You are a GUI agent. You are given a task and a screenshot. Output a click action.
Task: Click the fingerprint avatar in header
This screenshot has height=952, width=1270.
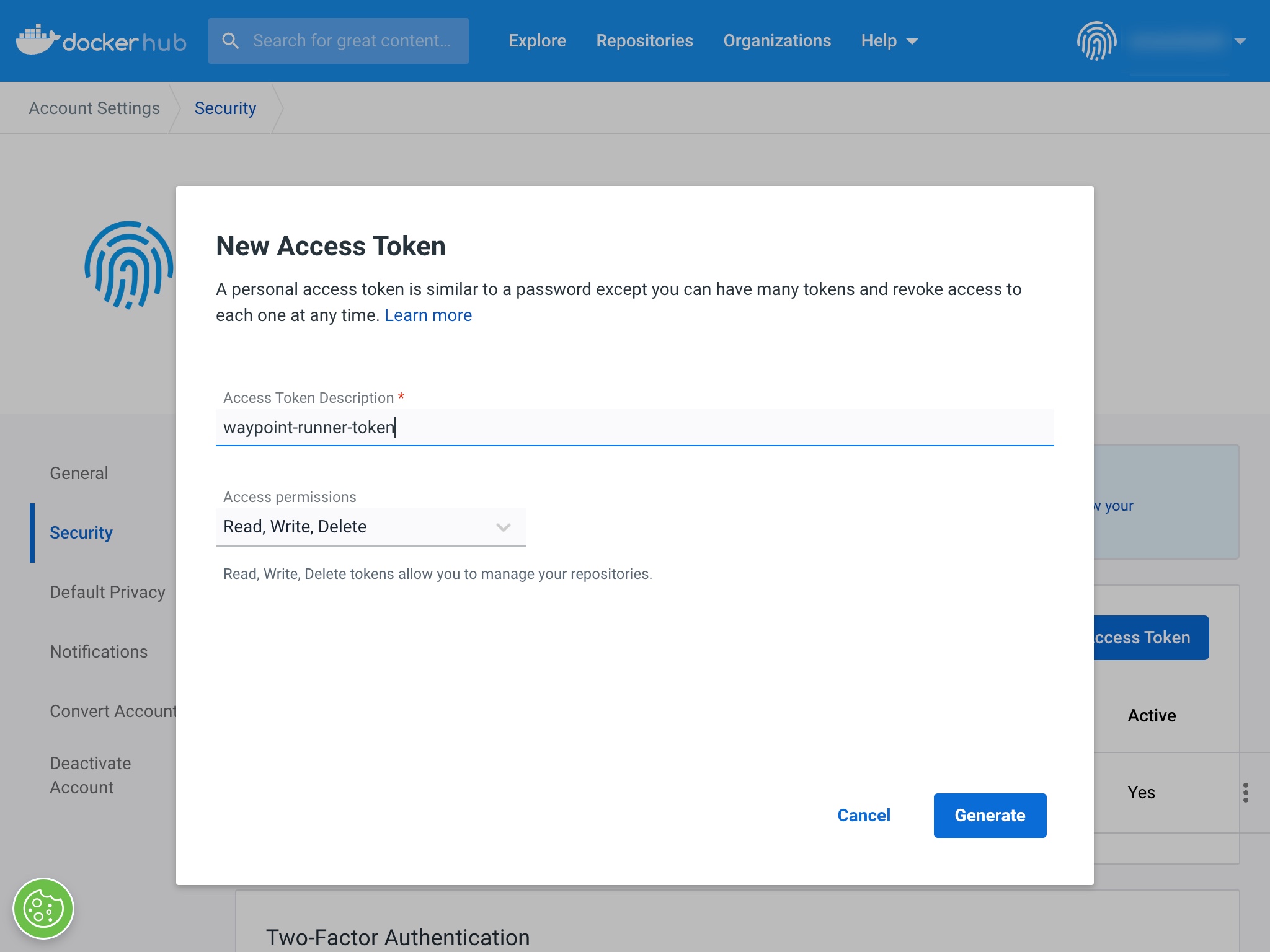tap(1096, 41)
